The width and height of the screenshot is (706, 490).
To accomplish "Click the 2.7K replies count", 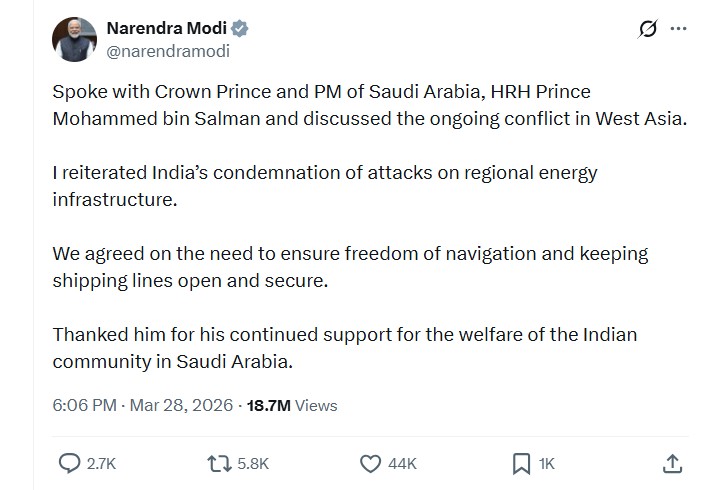I will pos(102,464).
